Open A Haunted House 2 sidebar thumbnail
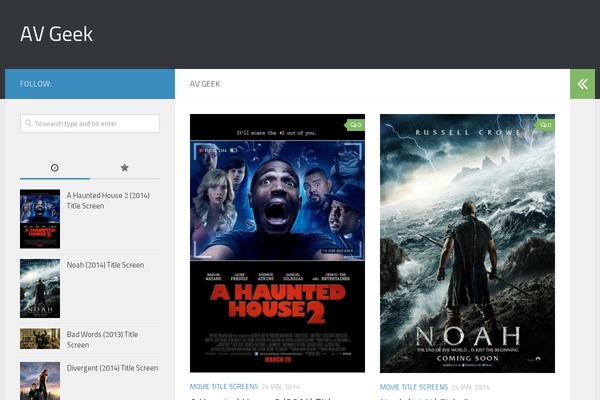 [x=40, y=219]
